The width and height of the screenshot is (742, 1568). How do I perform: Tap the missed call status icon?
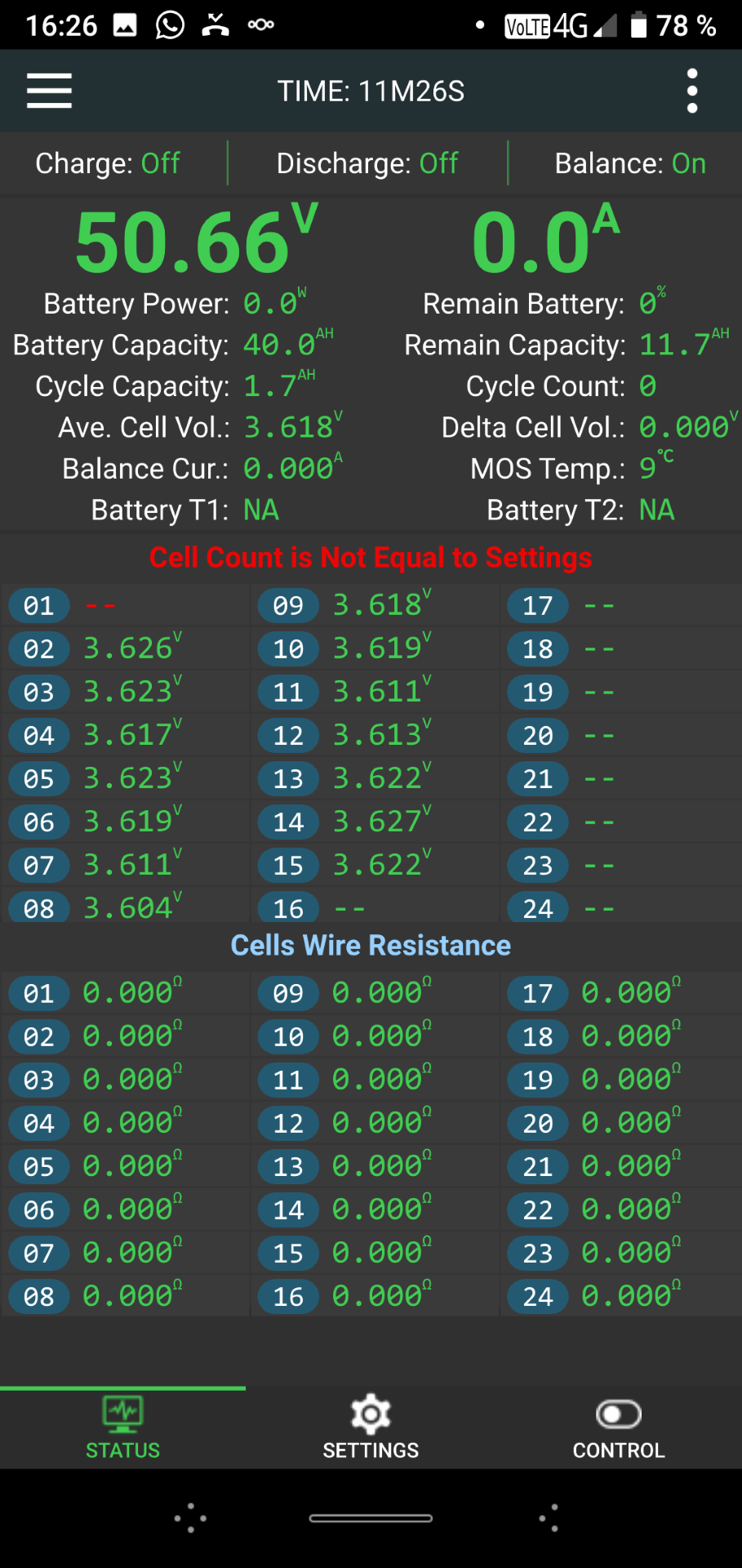(x=215, y=25)
